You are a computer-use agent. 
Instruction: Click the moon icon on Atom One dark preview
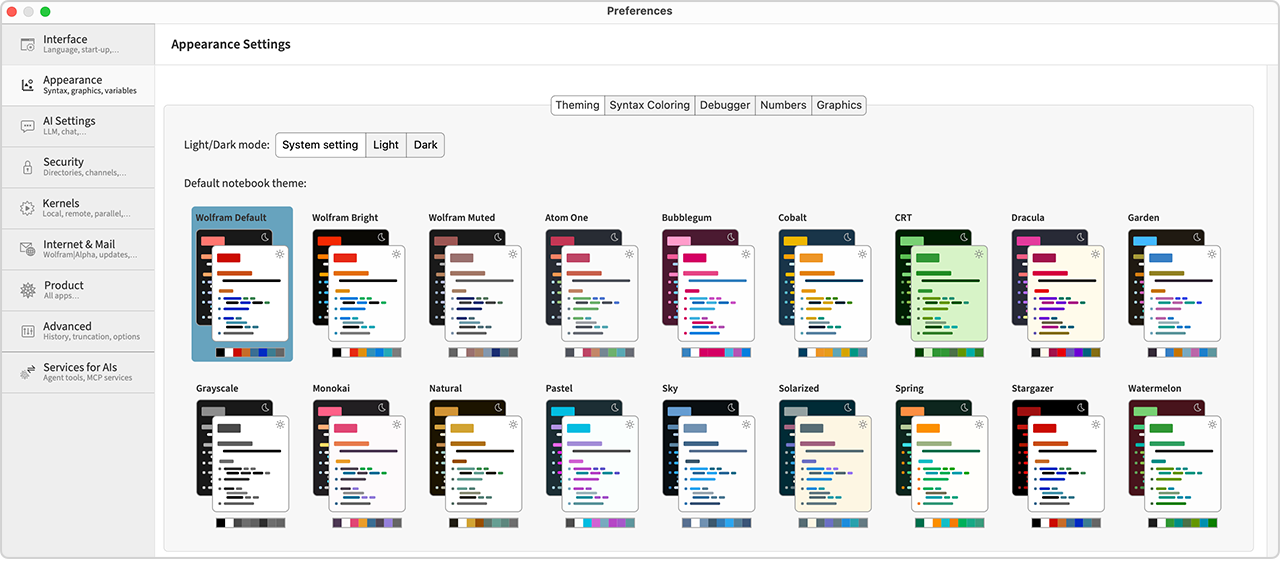[615, 237]
